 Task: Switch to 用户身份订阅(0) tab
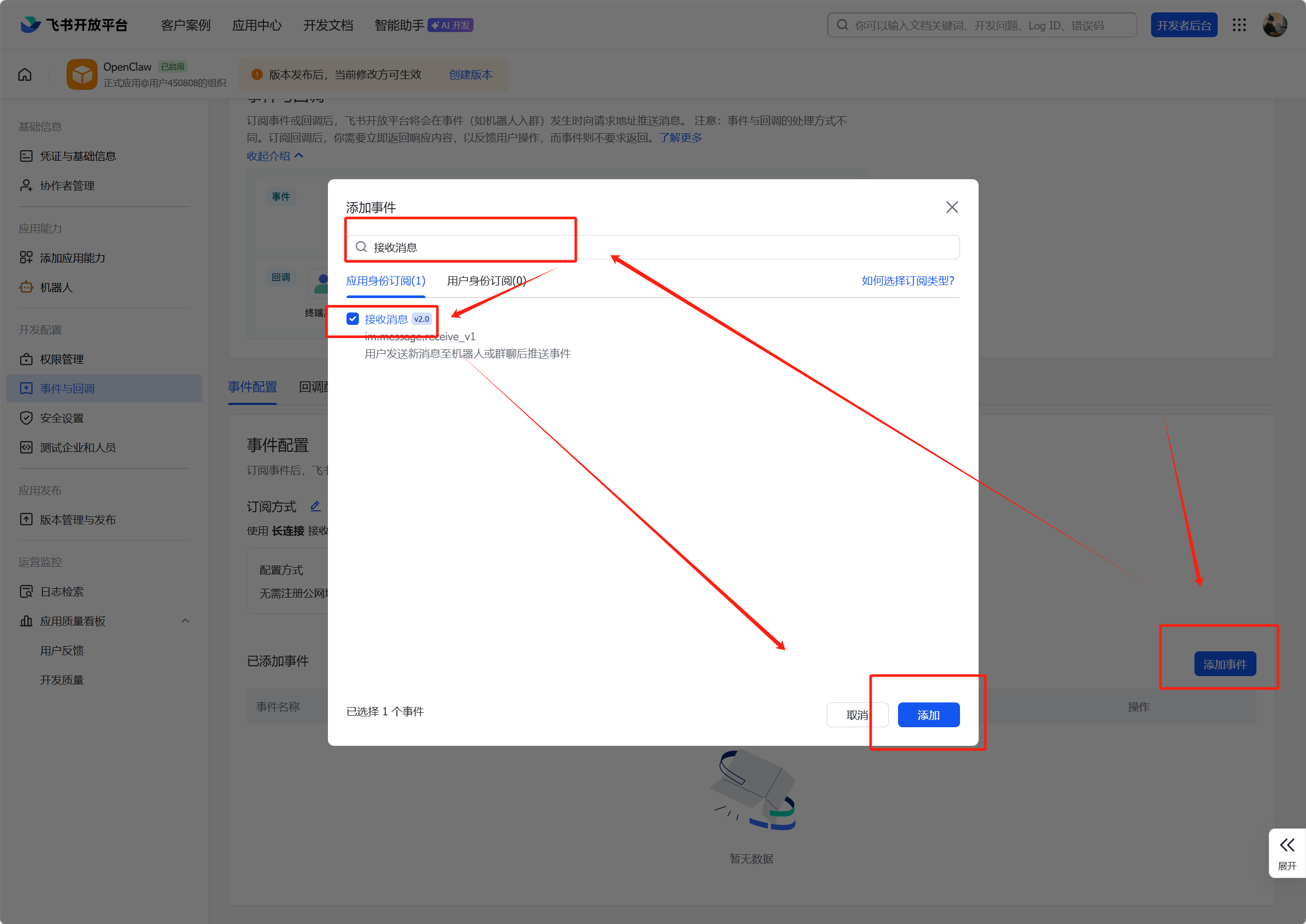tap(486, 280)
